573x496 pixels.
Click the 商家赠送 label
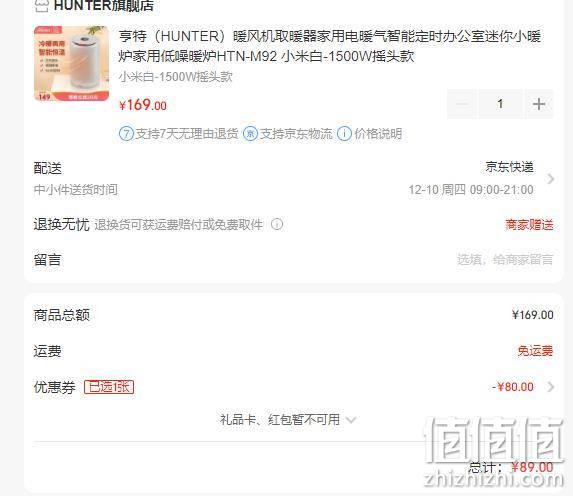point(529,224)
